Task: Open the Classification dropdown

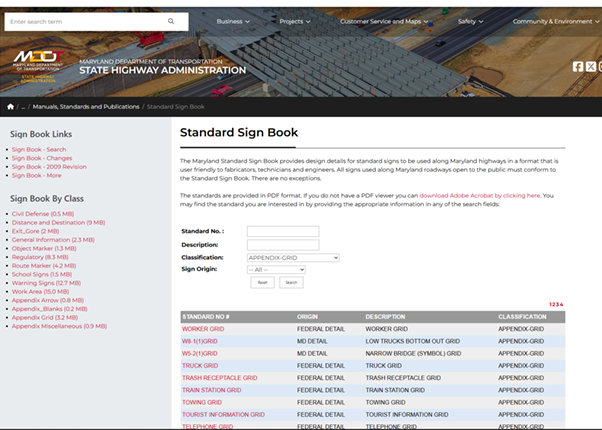Action: pyautogui.click(x=293, y=258)
